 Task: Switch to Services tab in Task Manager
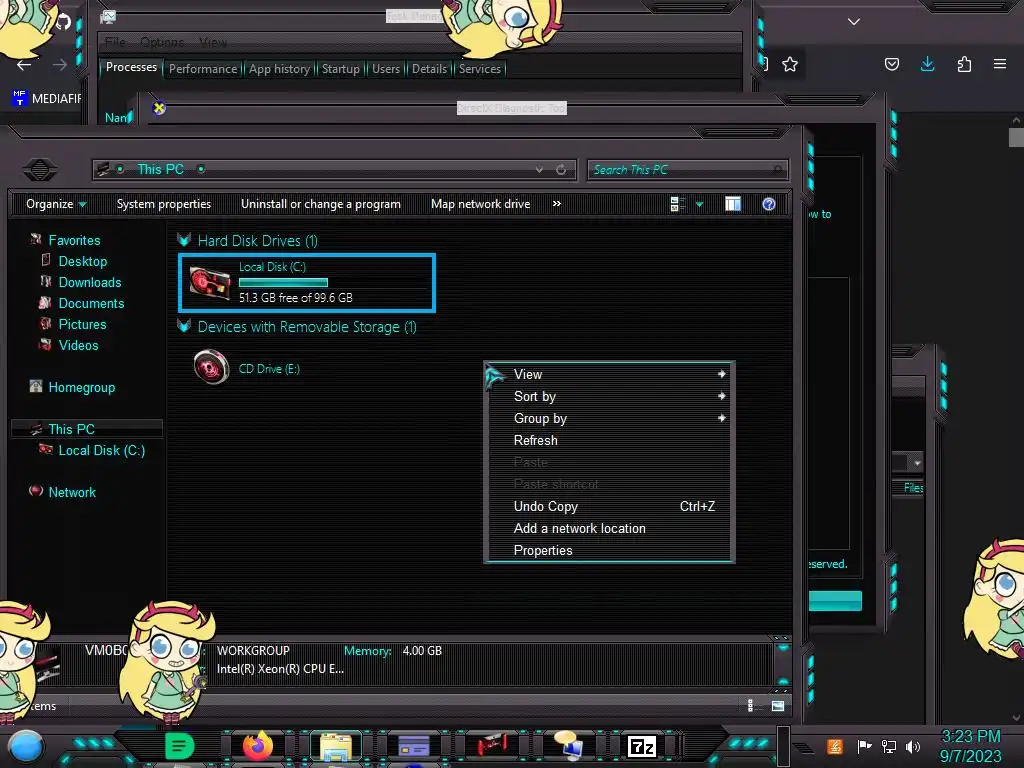pos(479,69)
